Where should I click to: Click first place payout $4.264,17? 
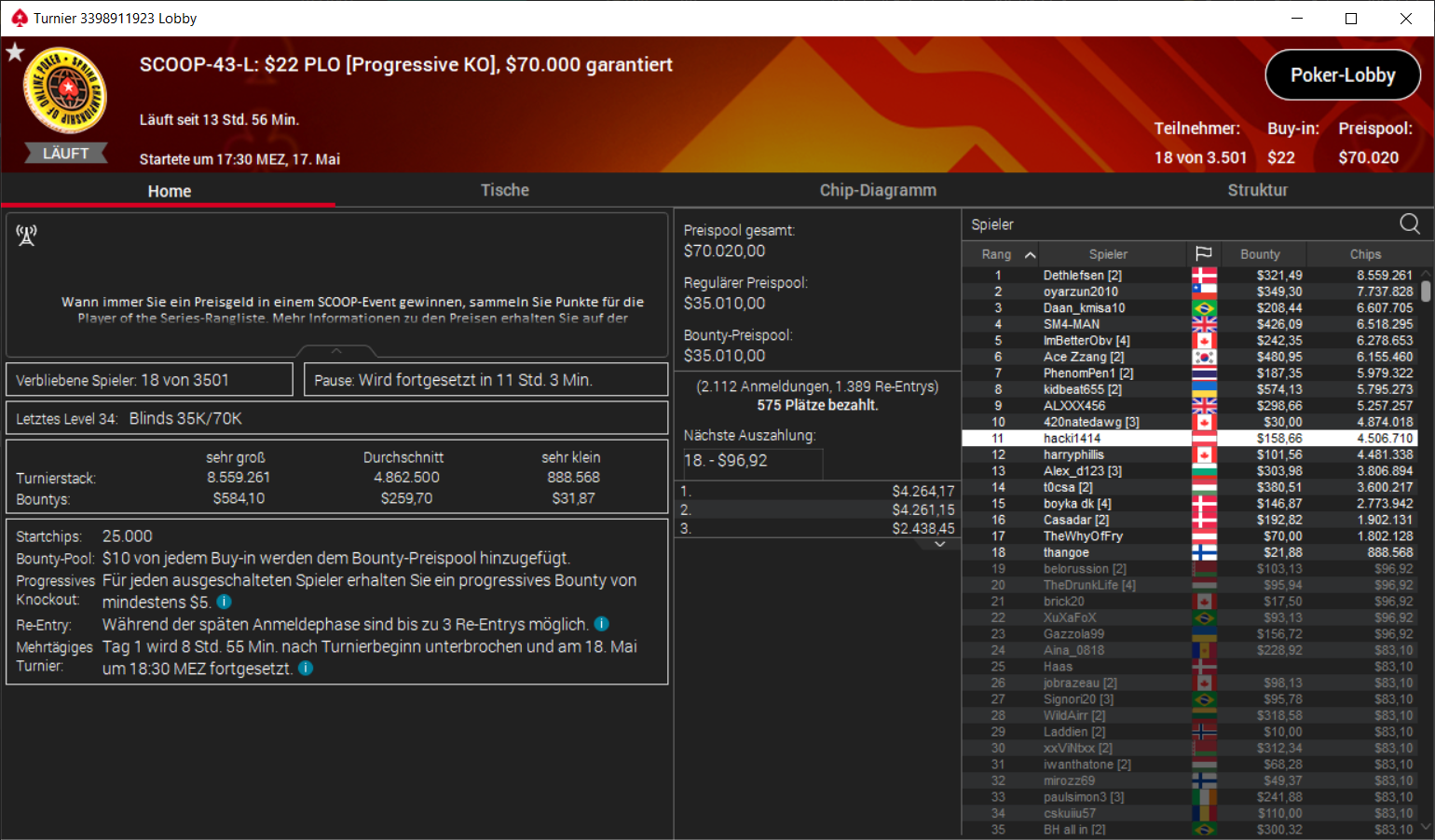(922, 491)
